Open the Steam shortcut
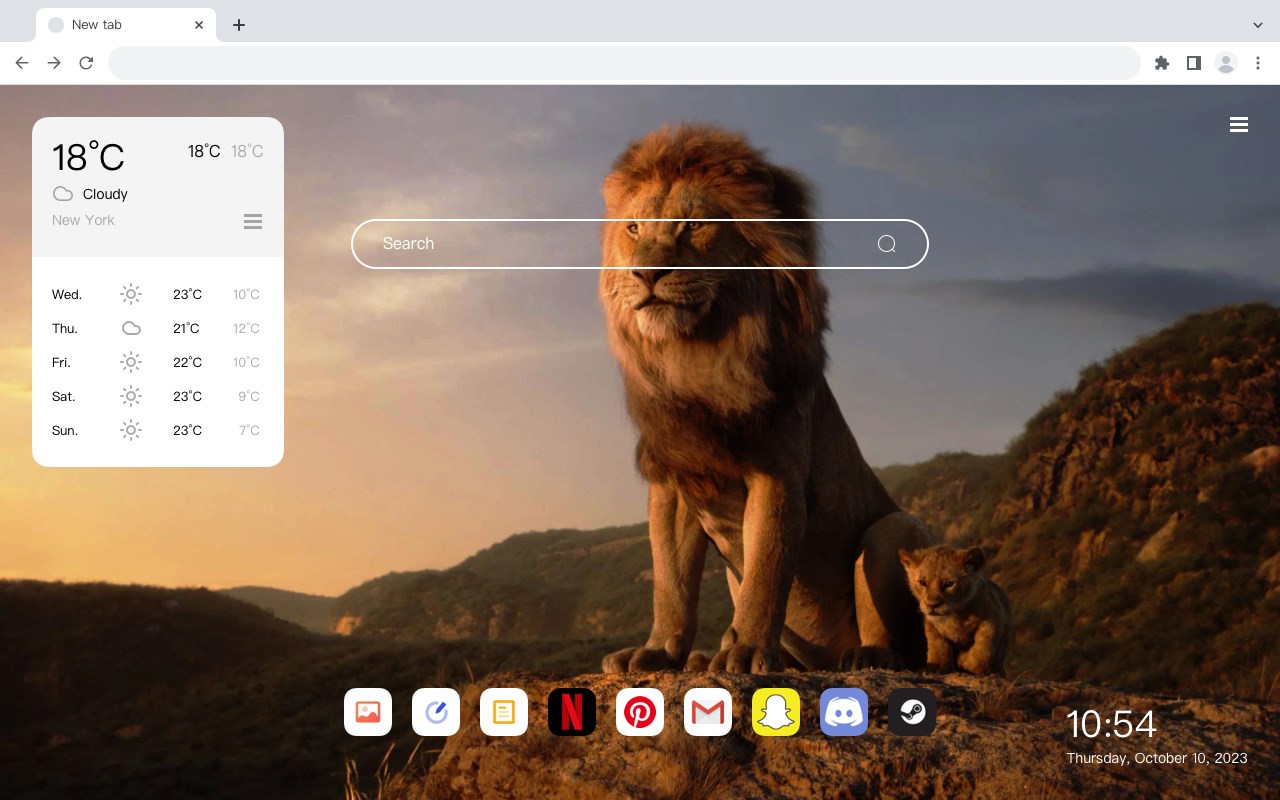The image size is (1280, 800). pos(912,712)
